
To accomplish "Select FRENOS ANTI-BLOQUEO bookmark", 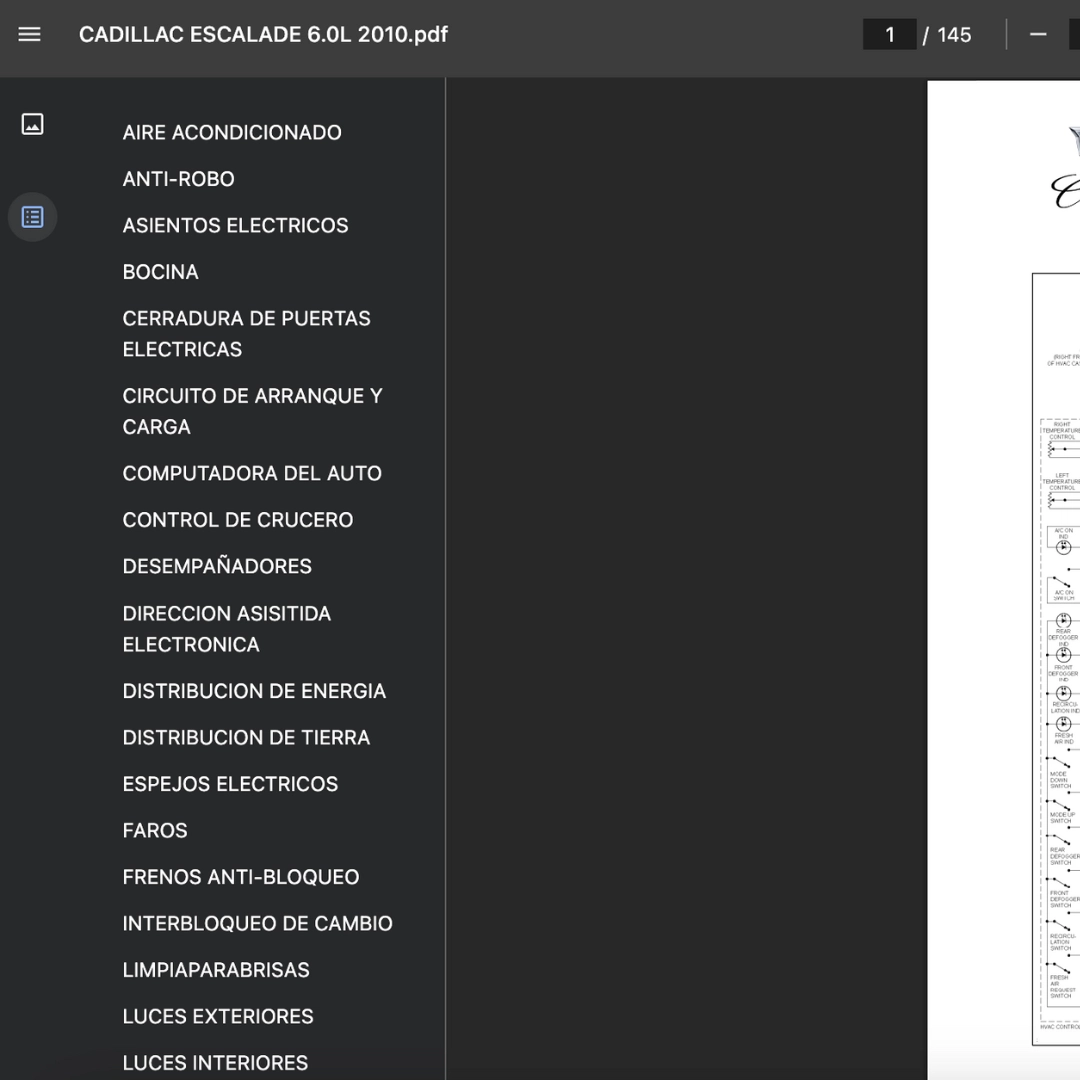I will click(x=240, y=877).
